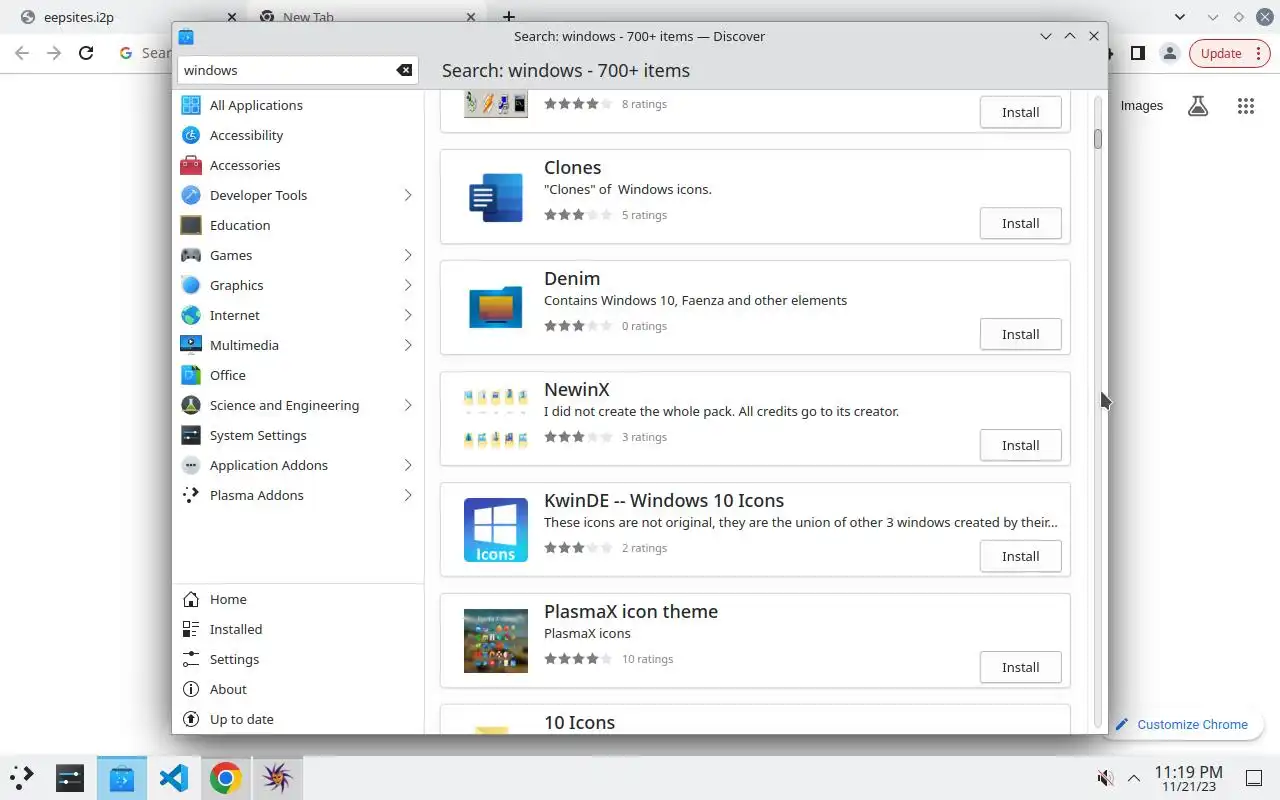Click the Plasma Addons icon
The image size is (1280, 800).
[x=191, y=495]
